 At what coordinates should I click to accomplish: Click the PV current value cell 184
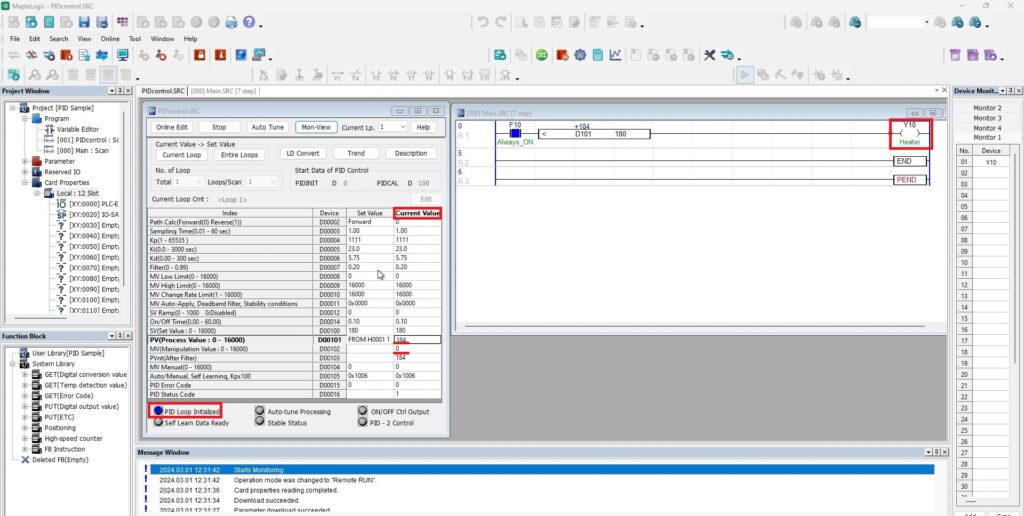coord(417,340)
